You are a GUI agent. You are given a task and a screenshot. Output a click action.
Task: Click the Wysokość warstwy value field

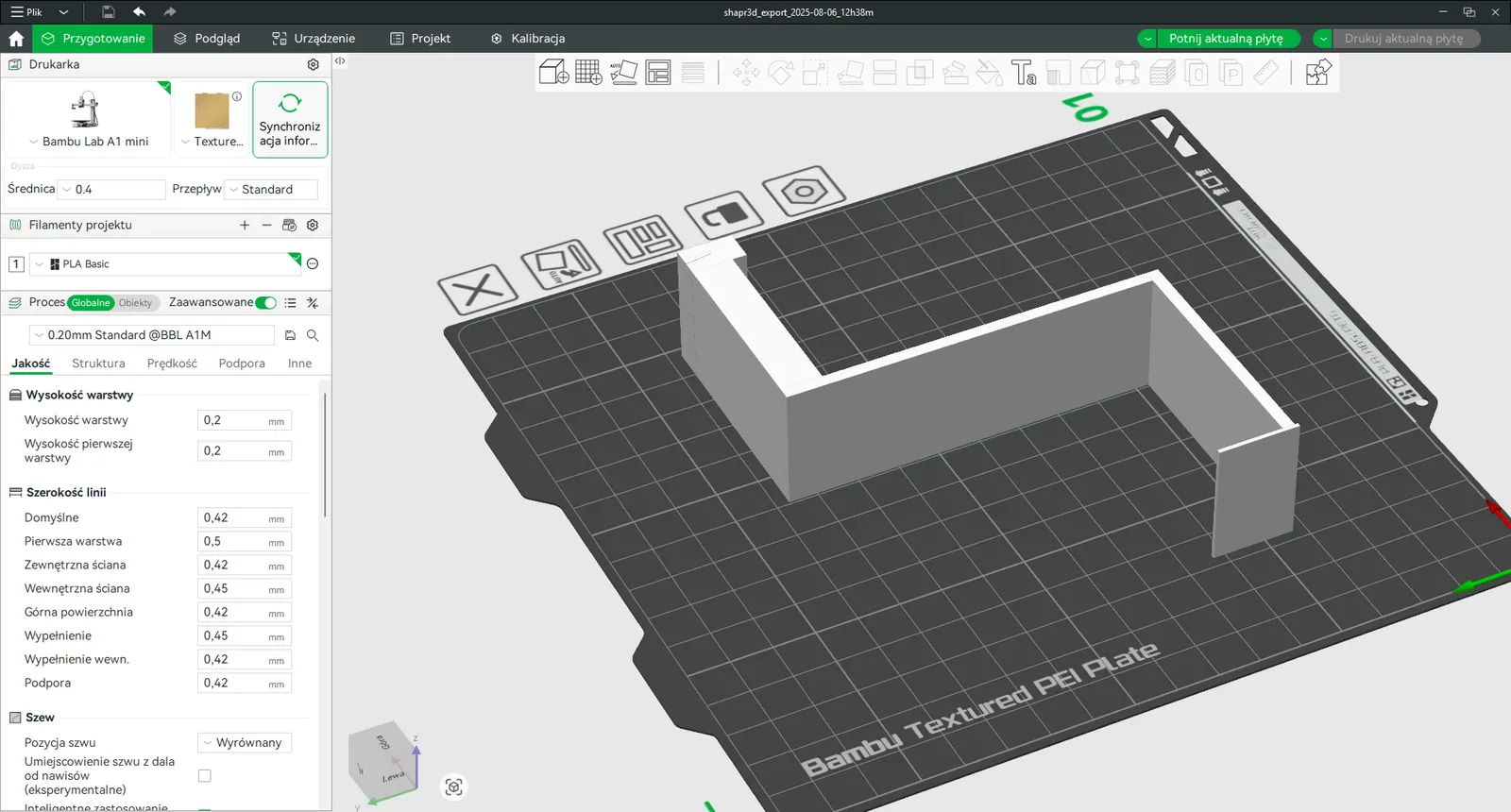coord(245,421)
